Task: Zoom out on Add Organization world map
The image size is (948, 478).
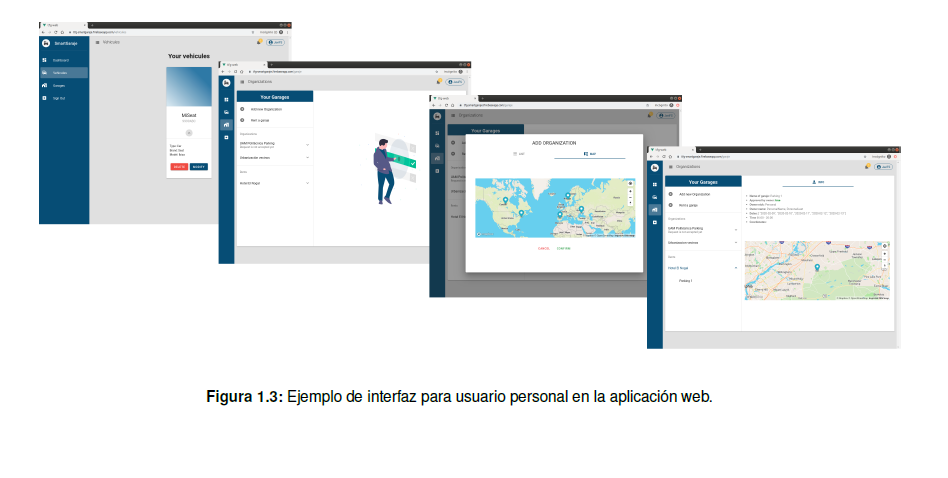Action: click(x=631, y=197)
